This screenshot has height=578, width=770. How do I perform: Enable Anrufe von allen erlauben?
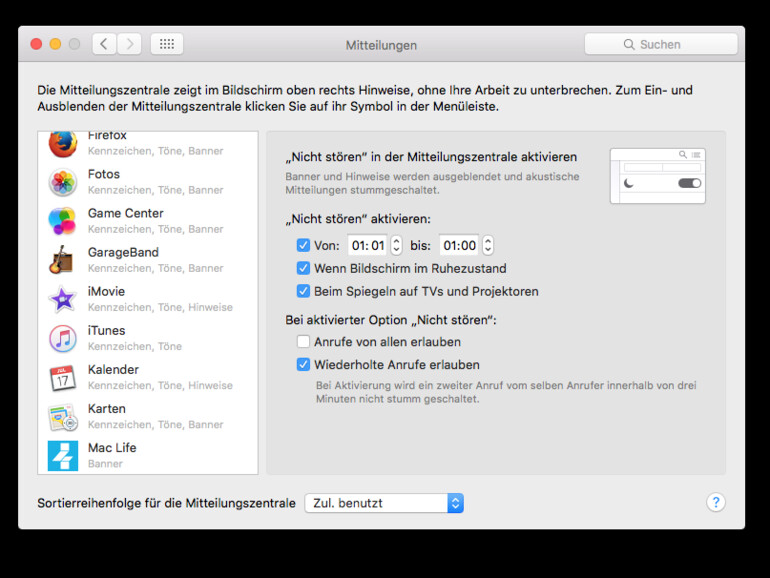pyautogui.click(x=303, y=342)
